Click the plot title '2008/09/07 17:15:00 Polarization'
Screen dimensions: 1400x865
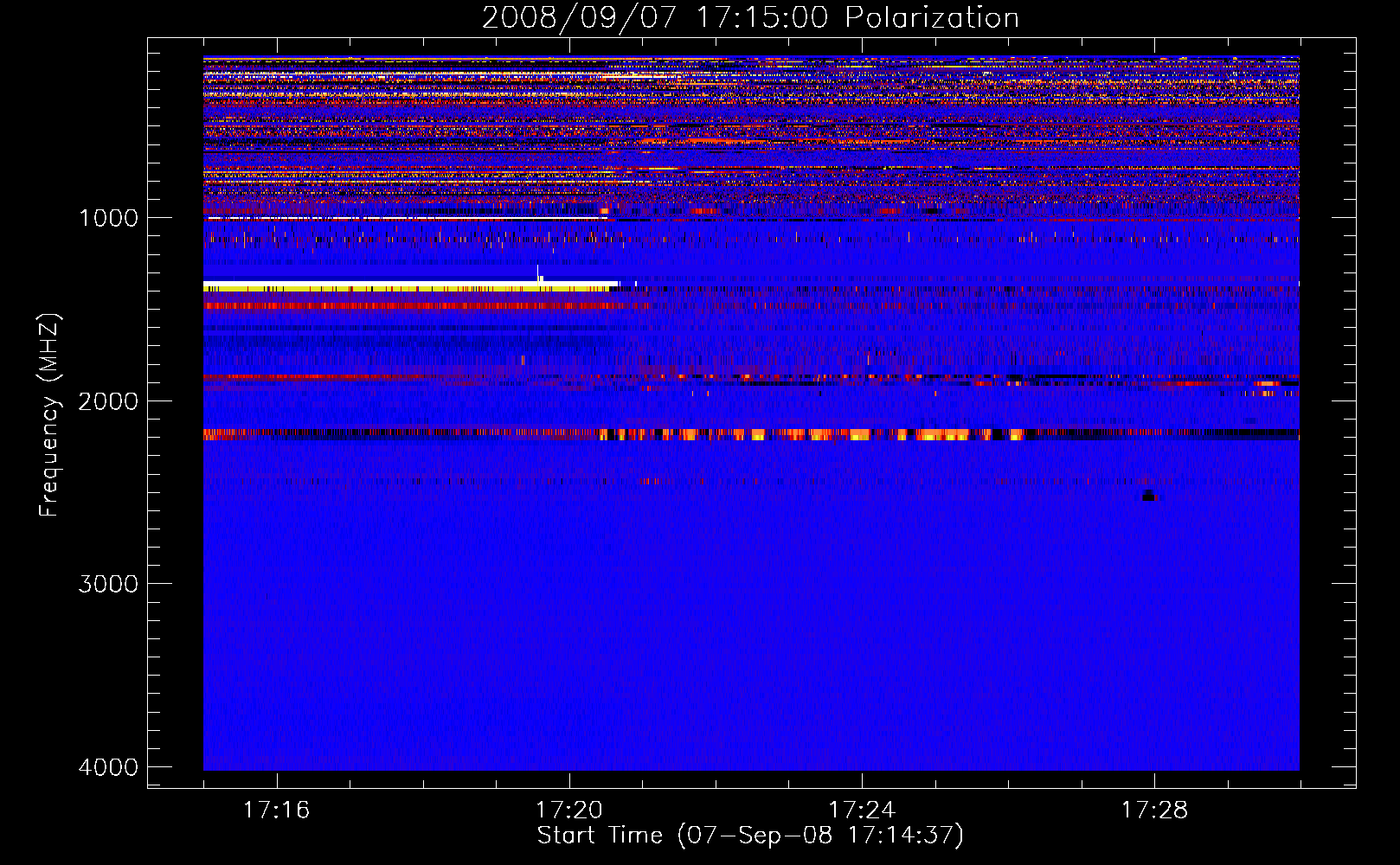pos(750,17)
